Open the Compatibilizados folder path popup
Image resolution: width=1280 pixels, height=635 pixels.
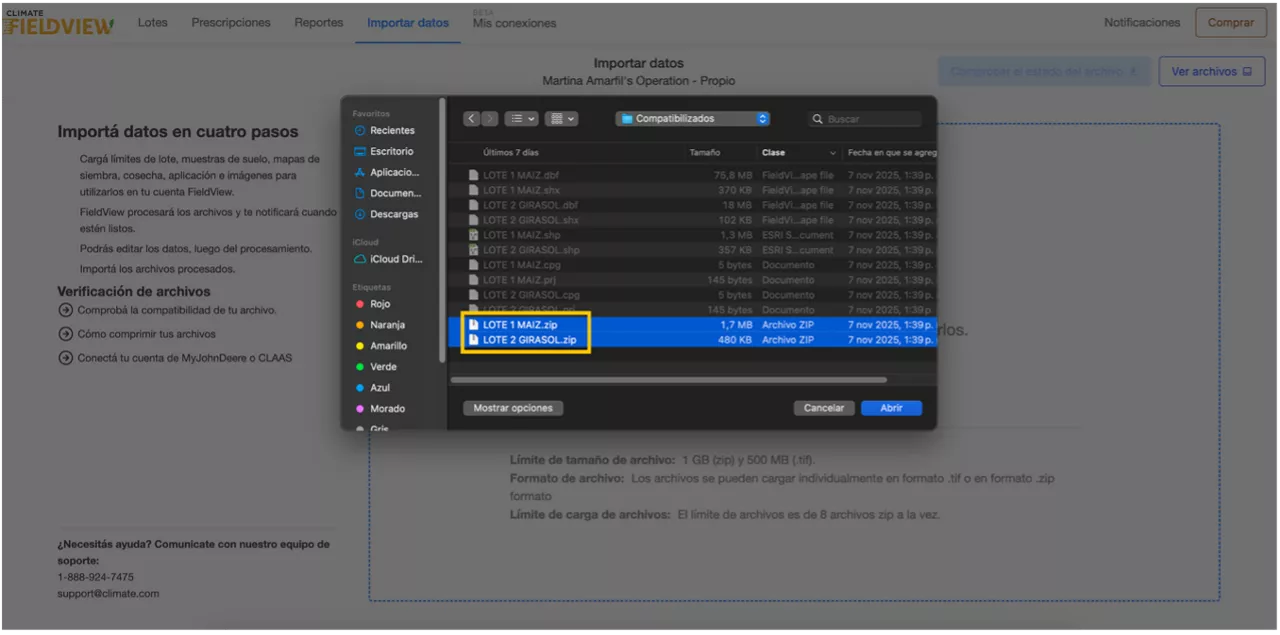(x=693, y=119)
